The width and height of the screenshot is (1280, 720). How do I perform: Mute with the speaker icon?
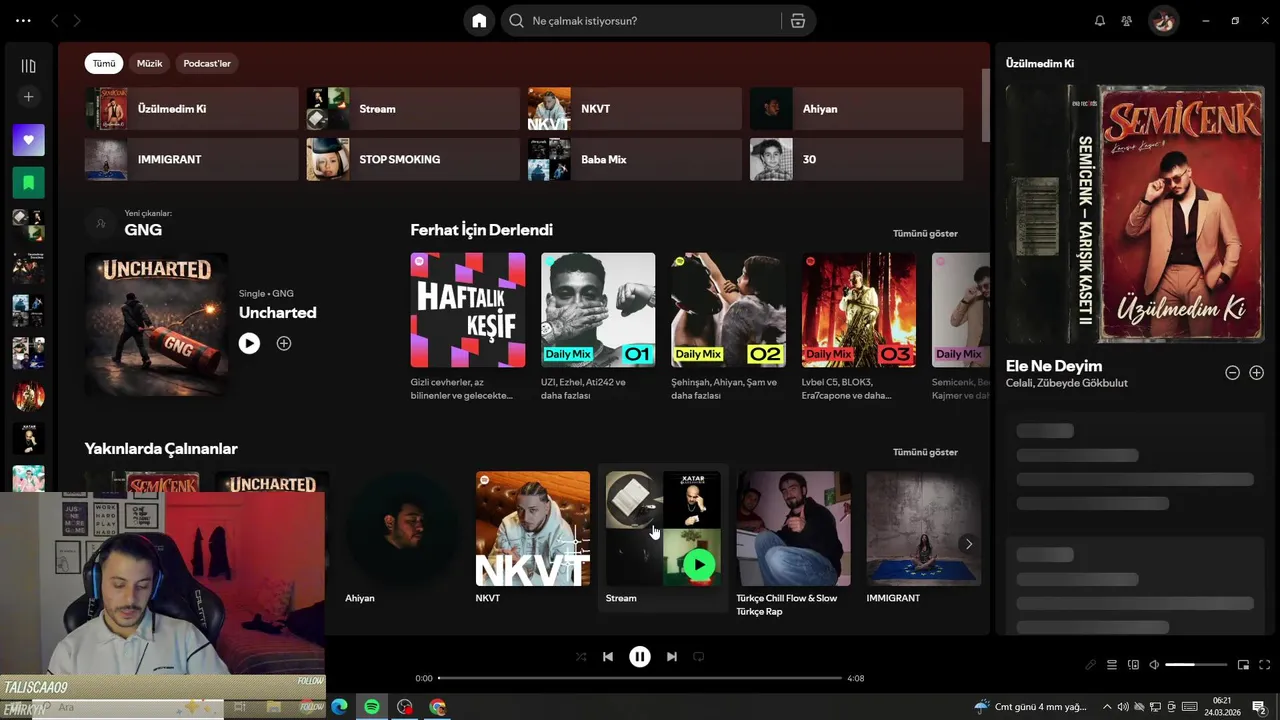pos(1154,665)
